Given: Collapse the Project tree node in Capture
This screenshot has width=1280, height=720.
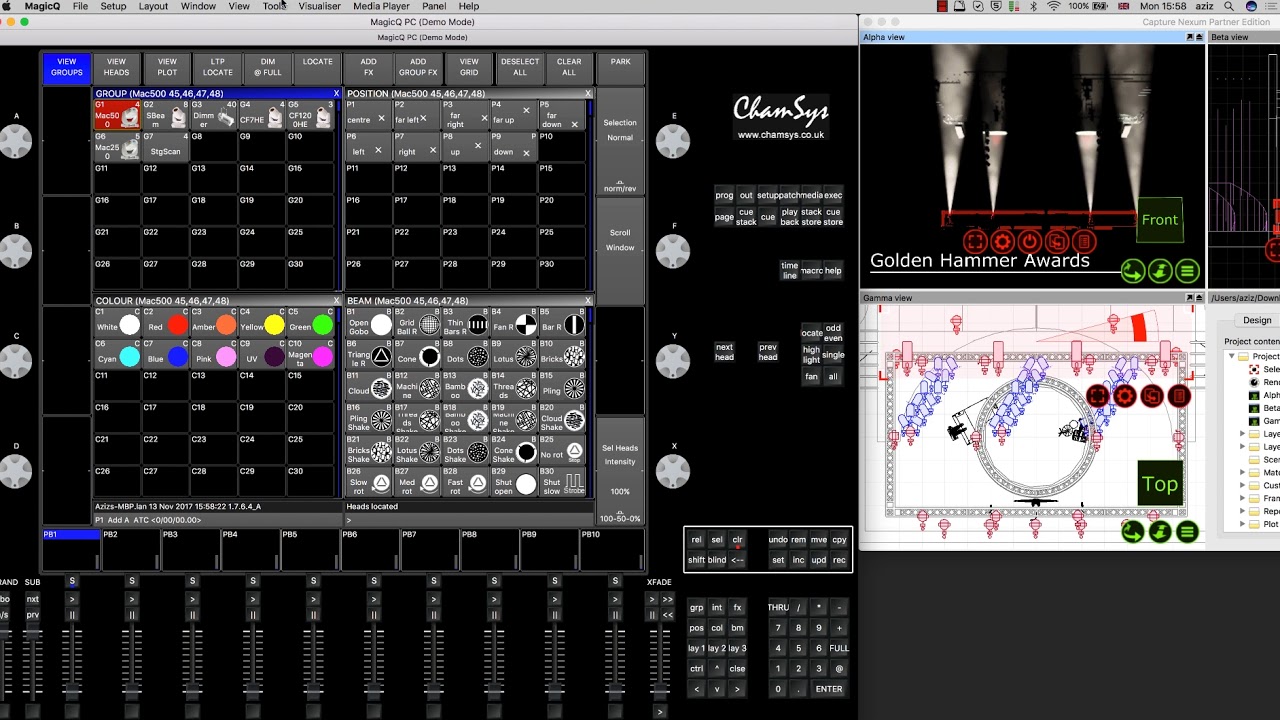Looking at the screenshot, I should (1231, 357).
